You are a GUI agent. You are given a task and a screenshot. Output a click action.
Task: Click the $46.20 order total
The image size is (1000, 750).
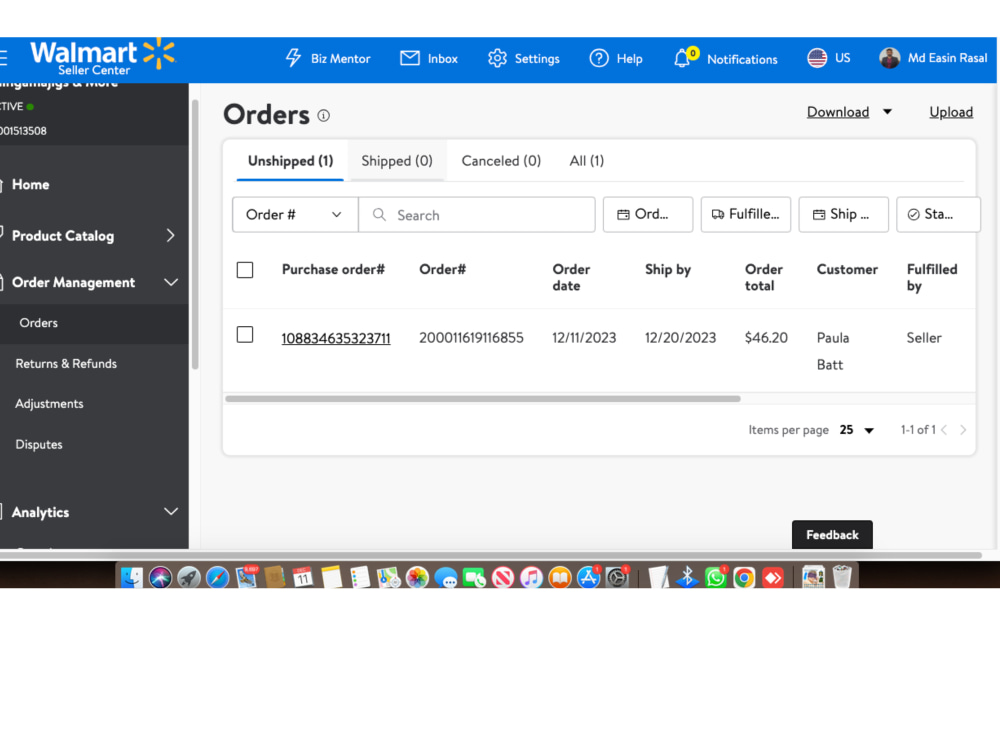pyautogui.click(x=766, y=337)
